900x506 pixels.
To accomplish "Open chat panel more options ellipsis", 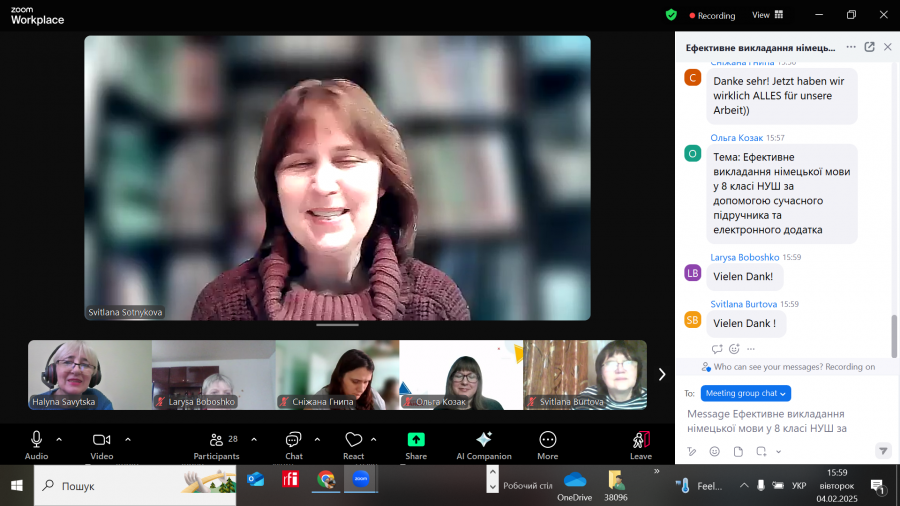I will pos(851,47).
